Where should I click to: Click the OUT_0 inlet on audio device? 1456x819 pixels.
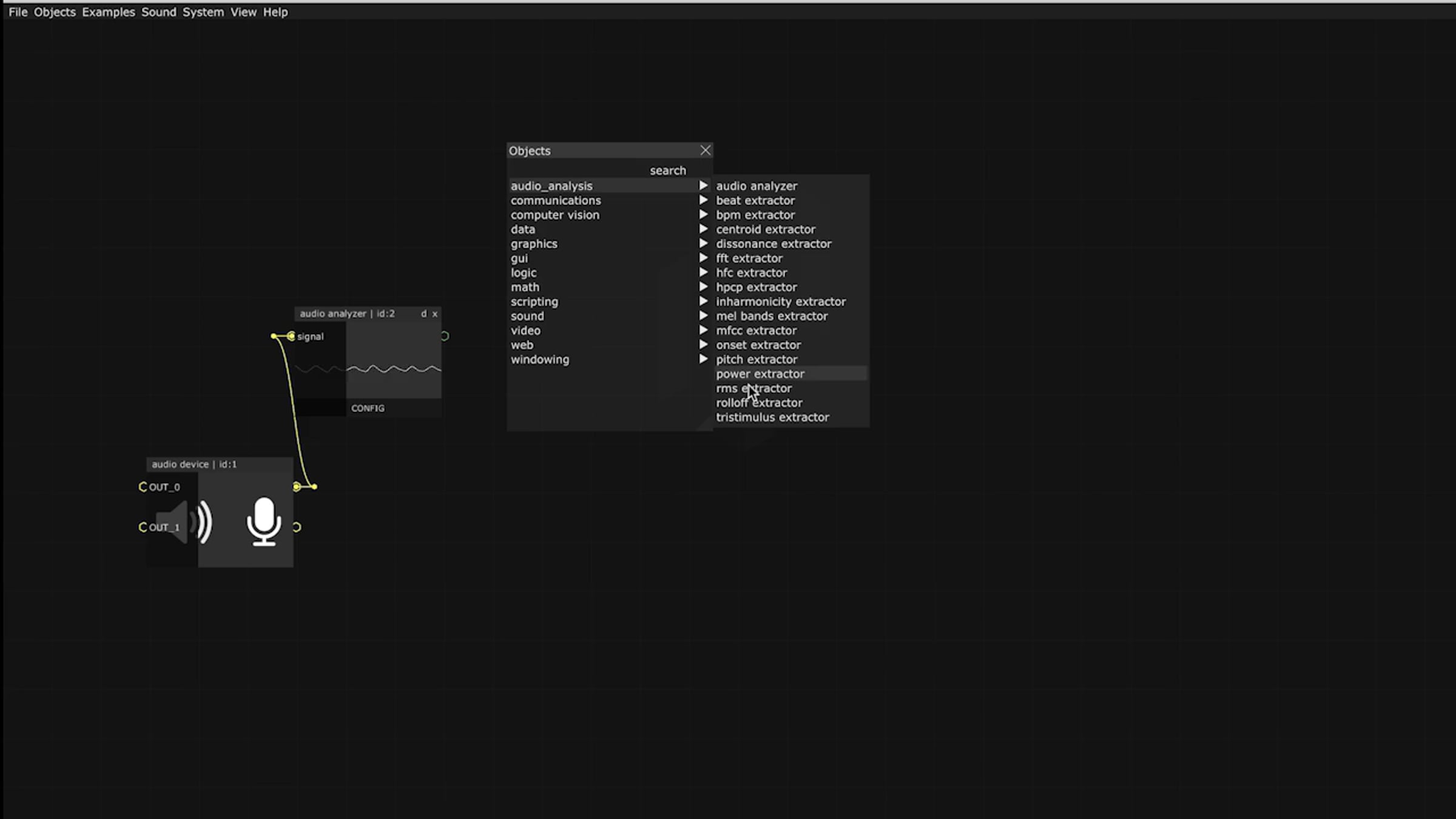pyautogui.click(x=143, y=487)
